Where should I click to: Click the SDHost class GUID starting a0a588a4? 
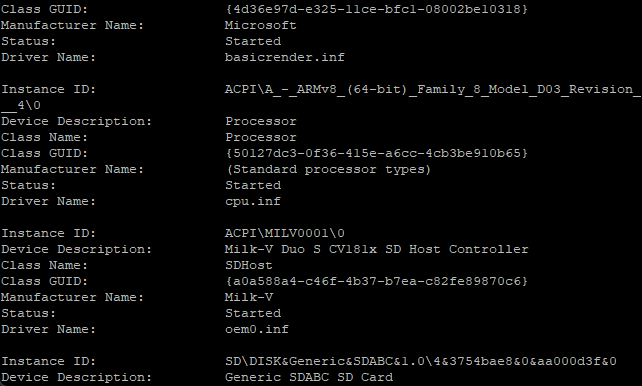(x=376, y=281)
